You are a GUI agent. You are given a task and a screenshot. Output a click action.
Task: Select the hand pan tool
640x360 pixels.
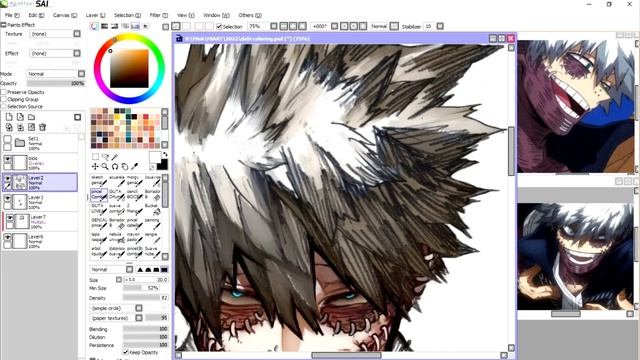125,167
